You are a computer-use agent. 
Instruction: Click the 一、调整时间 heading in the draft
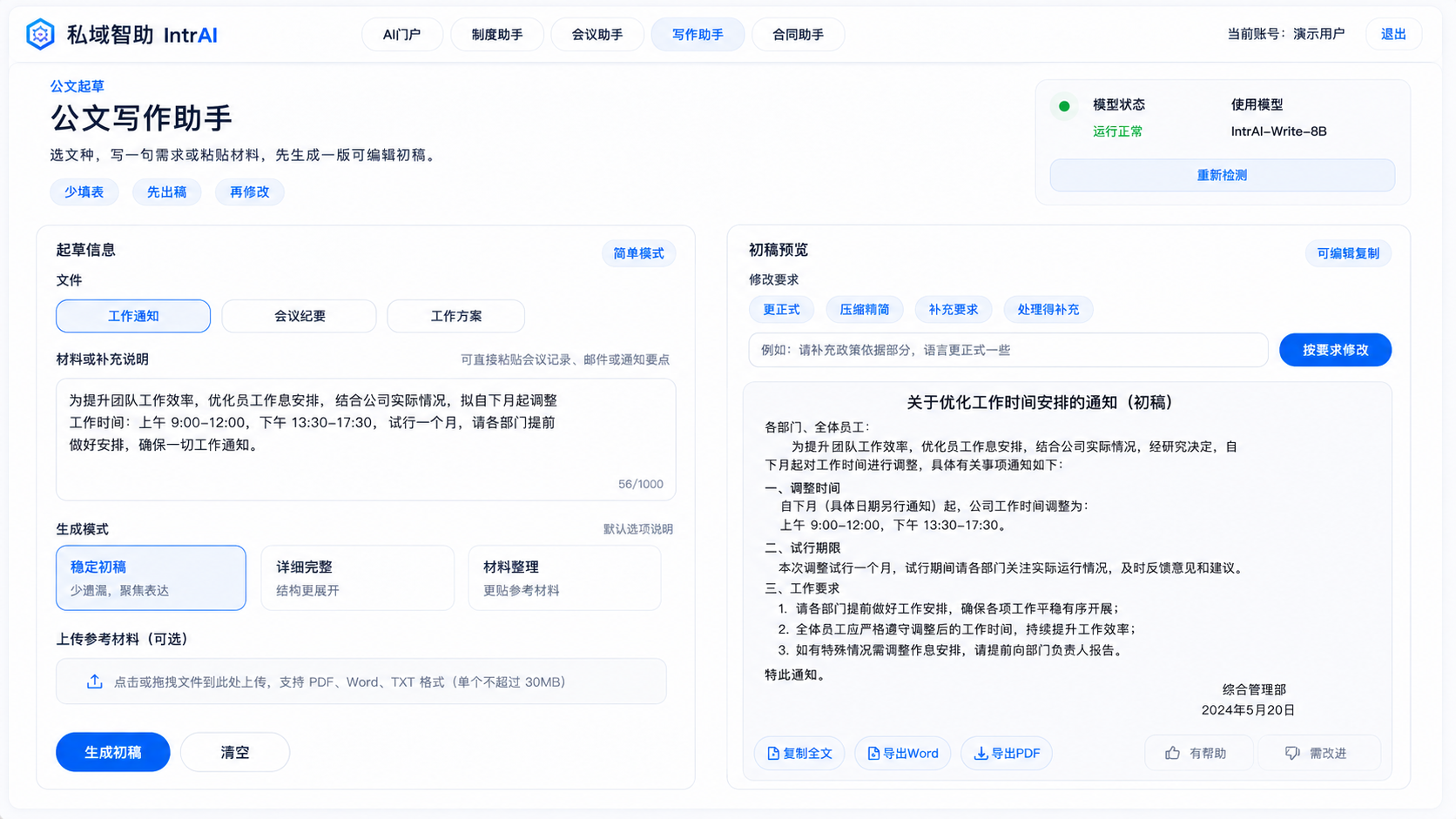coord(802,488)
